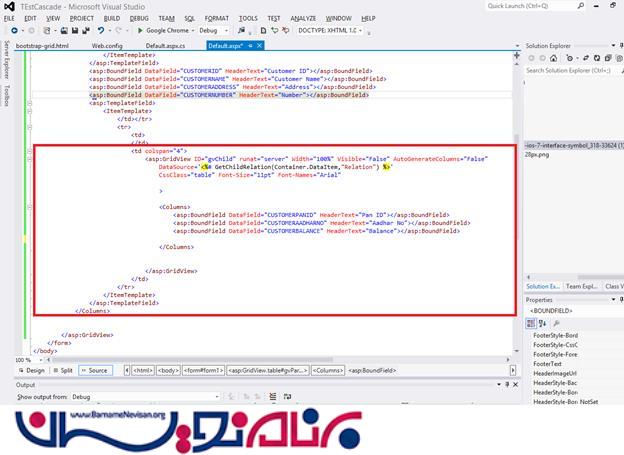Switch to the Web.config tab
The width and height of the screenshot is (624, 455).
point(107,46)
